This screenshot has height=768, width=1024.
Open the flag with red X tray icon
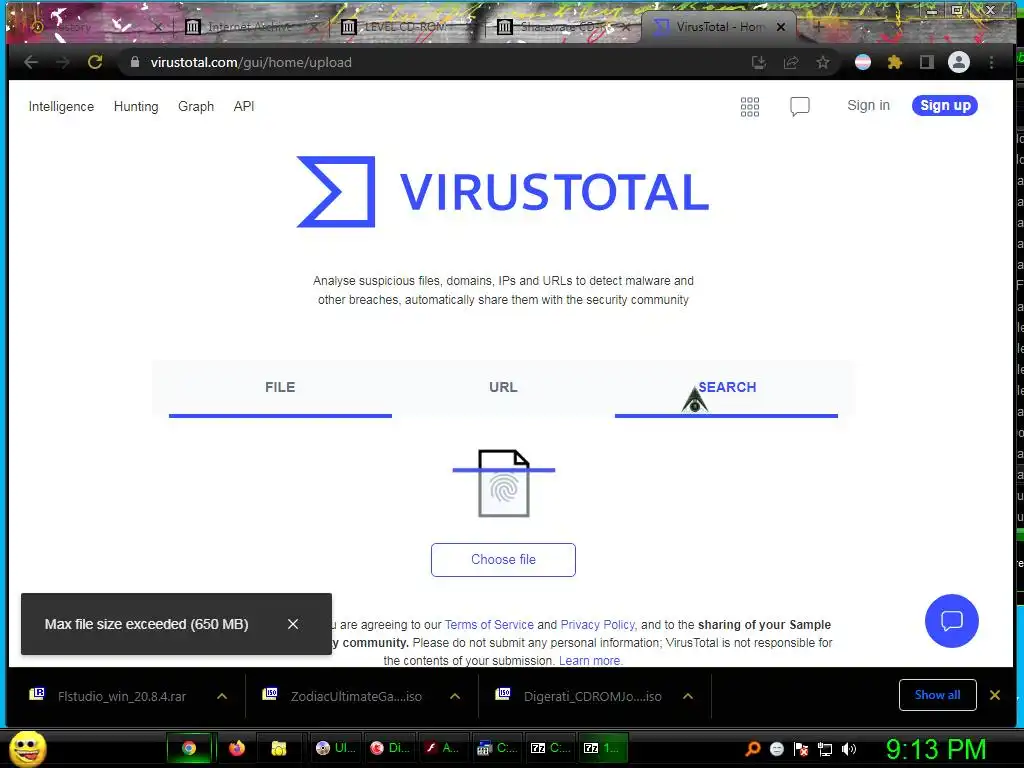(801, 749)
